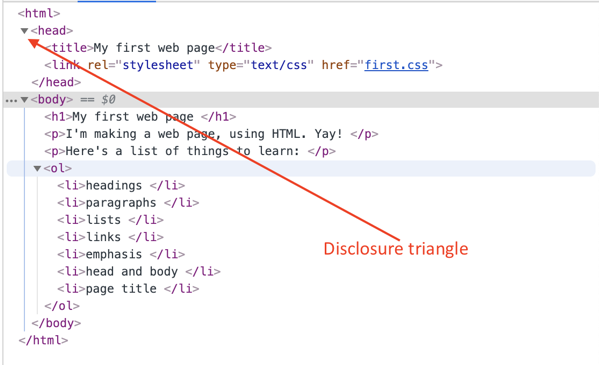The width and height of the screenshot is (599, 365).
Task: Select the 'Here's a list of things' paragraph
Action: [x=190, y=151]
